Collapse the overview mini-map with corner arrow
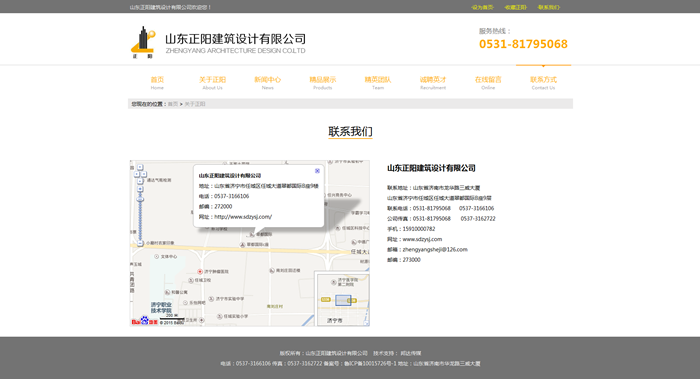Screen dimensions: 700x379 [366, 323]
